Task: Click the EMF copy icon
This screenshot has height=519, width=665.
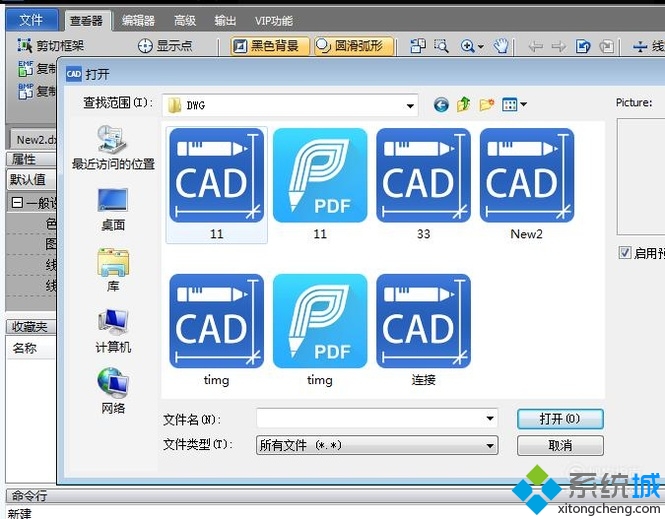Action: pos(25,68)
